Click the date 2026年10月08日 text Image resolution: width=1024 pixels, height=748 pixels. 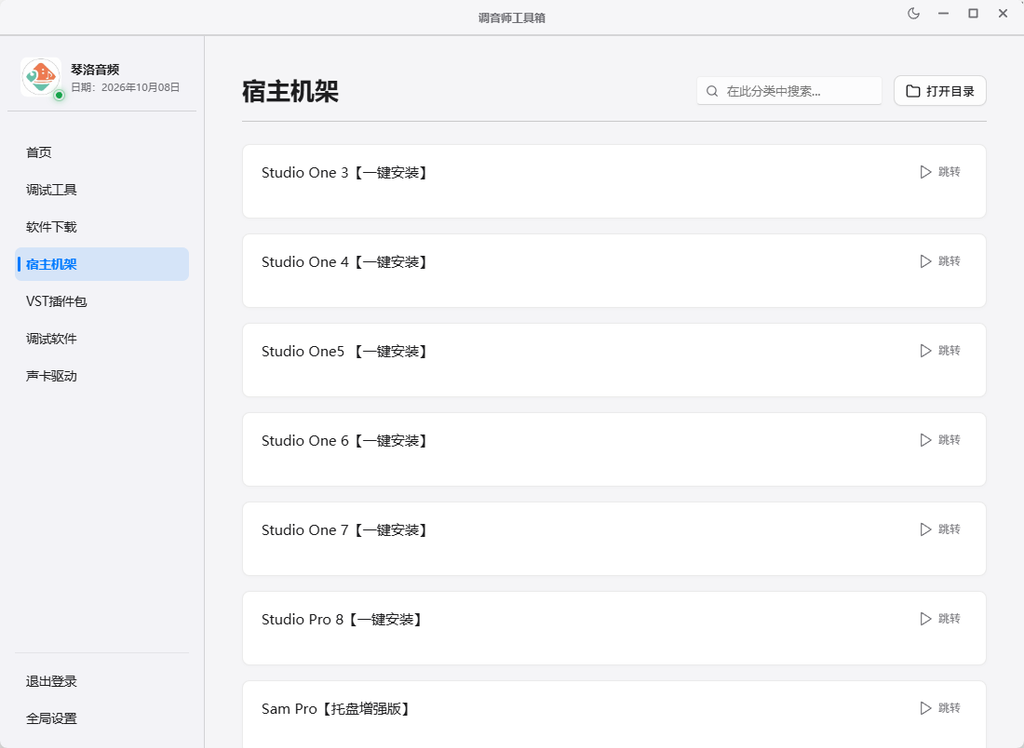click(140, 88)
